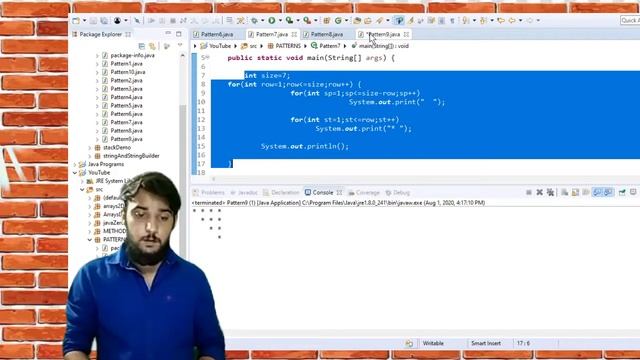Expand the stringAndStringBuilder package arrow

[90, 156]
